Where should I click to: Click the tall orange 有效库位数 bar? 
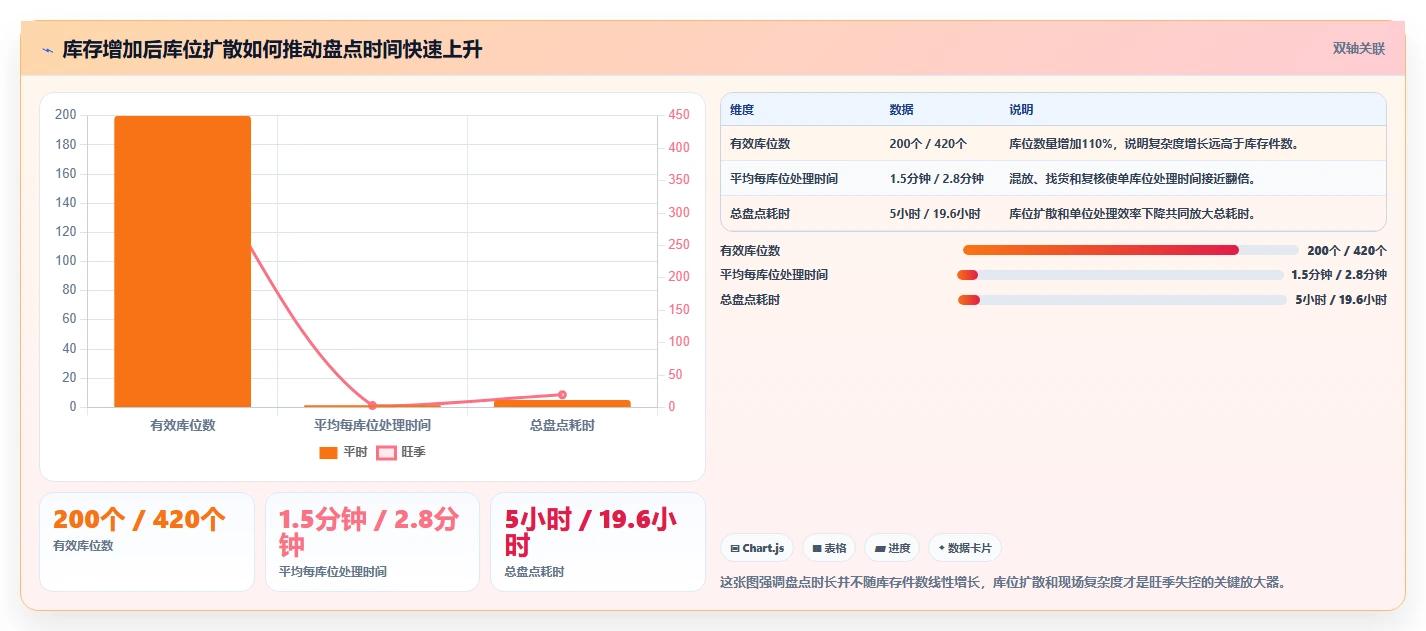[182, 261]
